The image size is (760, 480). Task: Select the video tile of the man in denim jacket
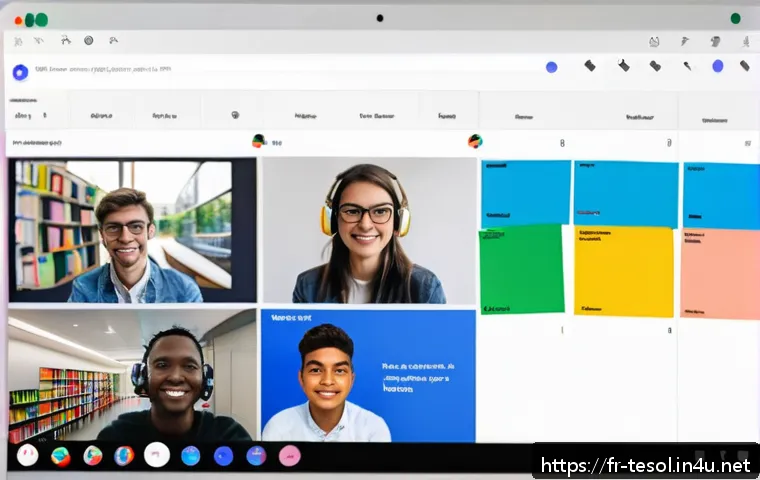[x=132, y=230]
